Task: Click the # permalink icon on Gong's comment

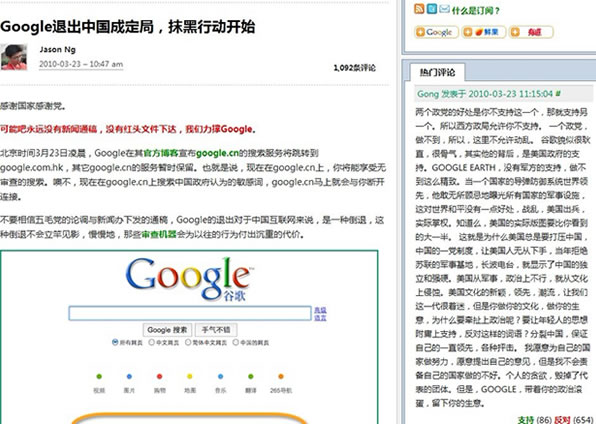Action: 558,93
